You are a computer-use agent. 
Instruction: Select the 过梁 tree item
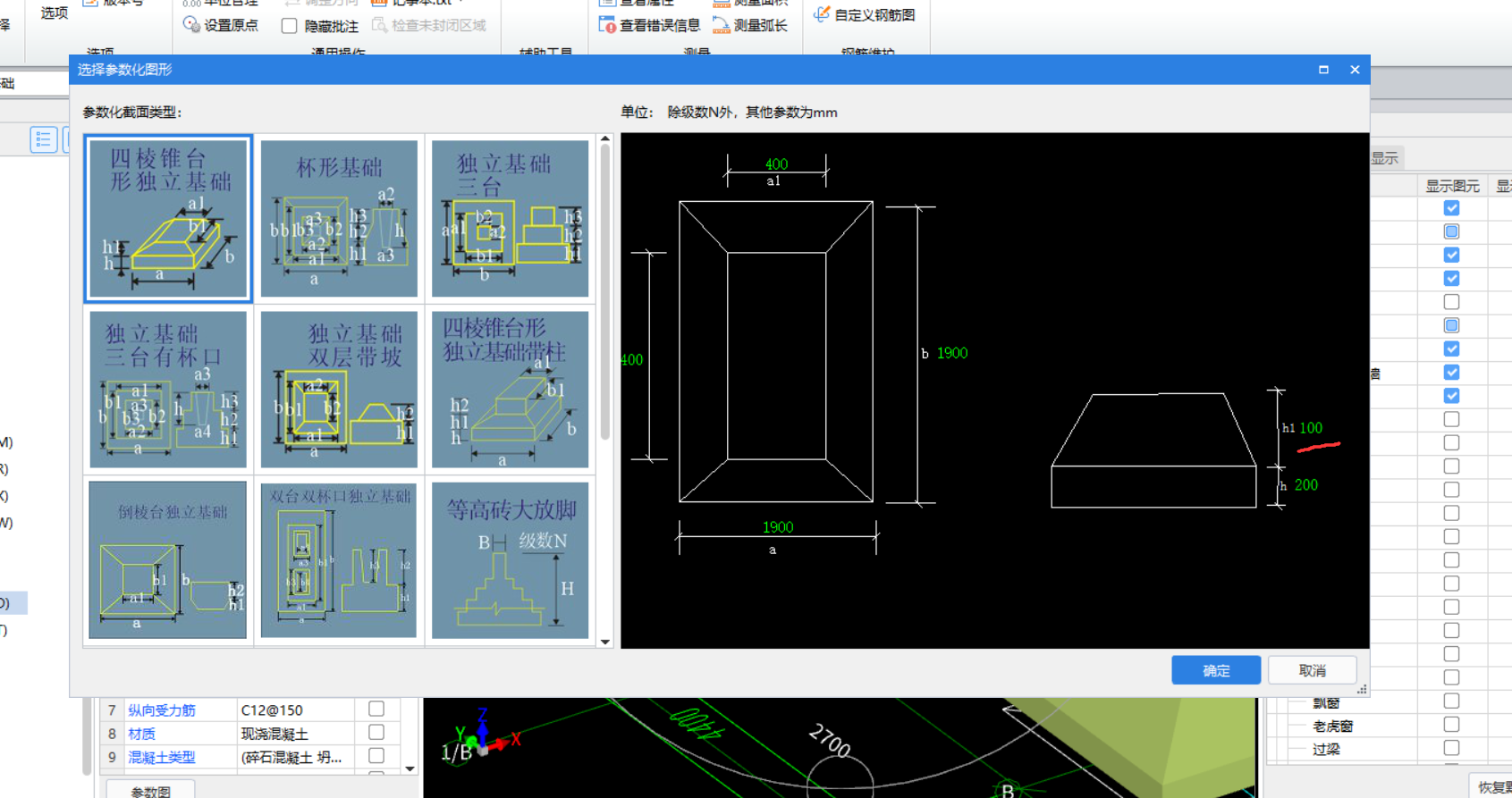point(1326,749)
